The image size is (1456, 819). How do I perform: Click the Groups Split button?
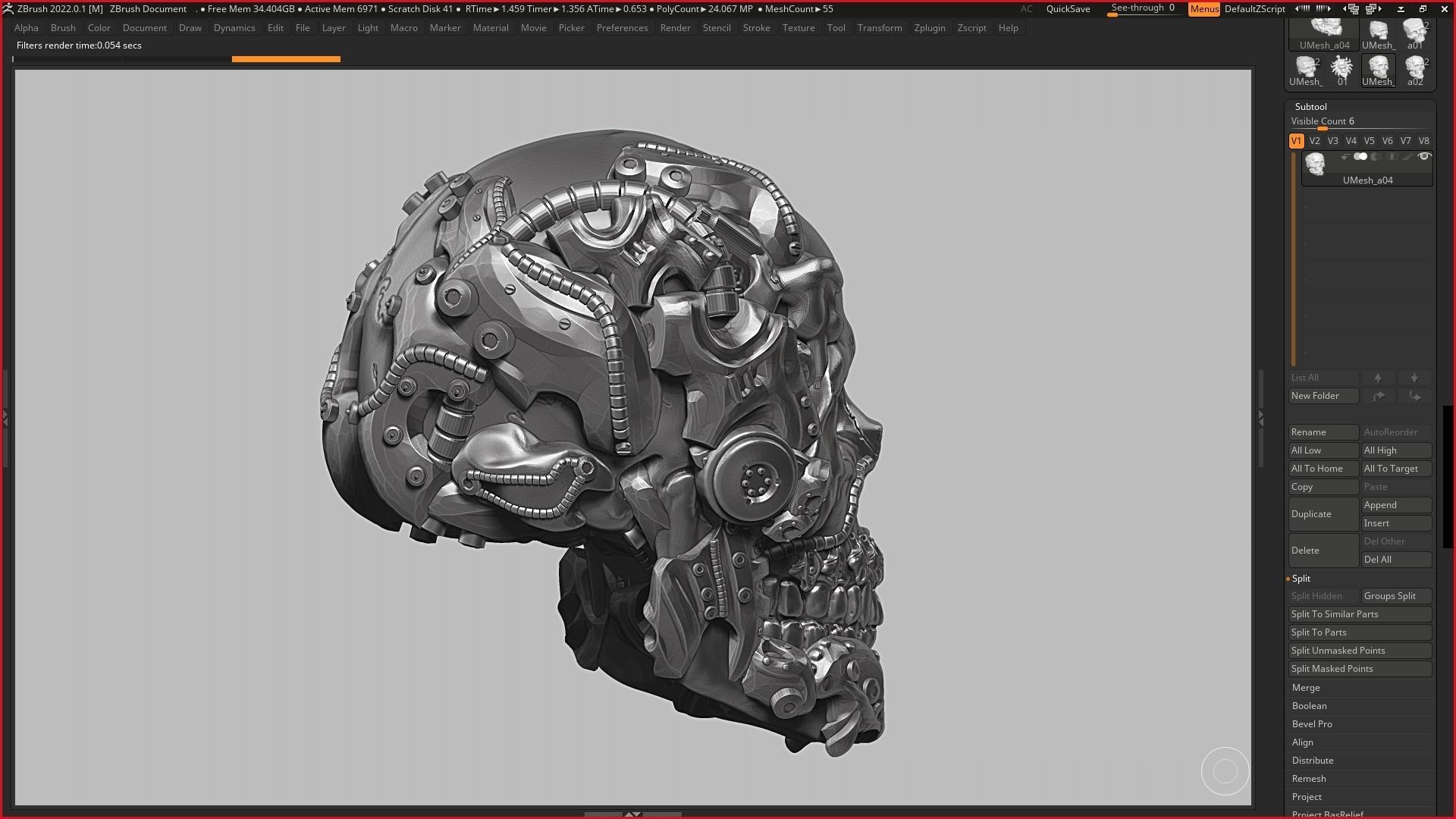point(1397,596)
